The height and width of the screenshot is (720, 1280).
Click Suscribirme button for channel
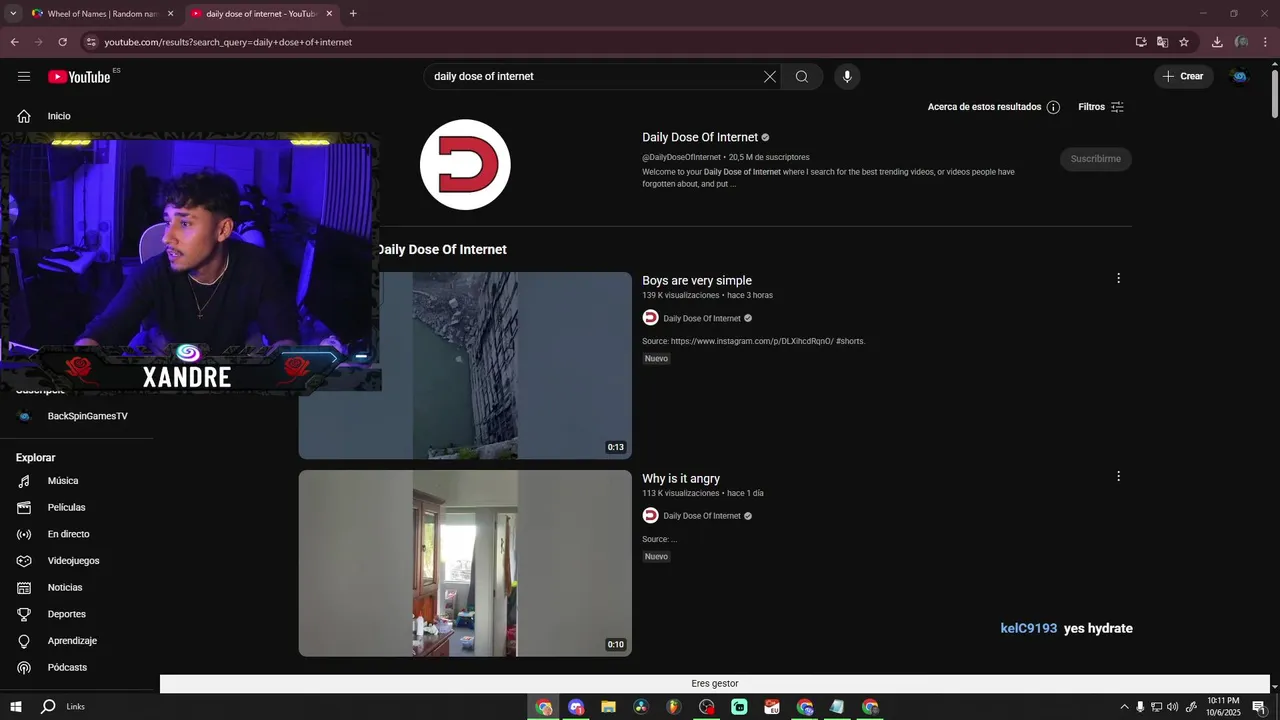(1096, 159)
